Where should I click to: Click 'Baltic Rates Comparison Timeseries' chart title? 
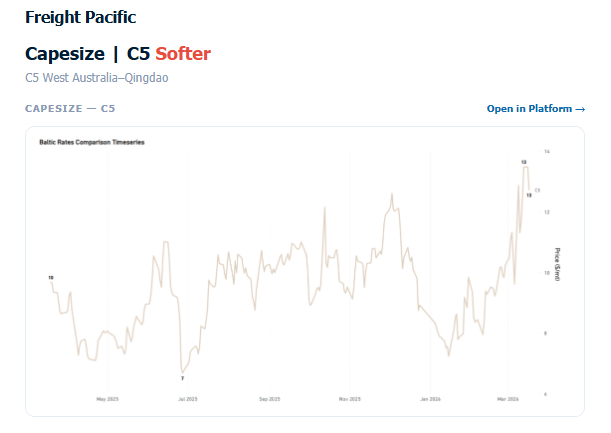[92, 142]
